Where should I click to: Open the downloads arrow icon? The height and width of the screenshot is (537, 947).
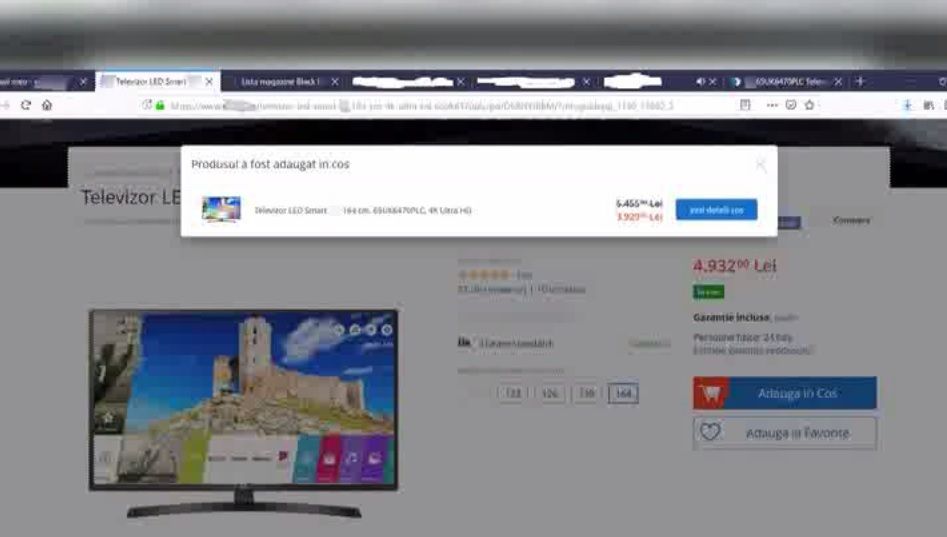907,105
